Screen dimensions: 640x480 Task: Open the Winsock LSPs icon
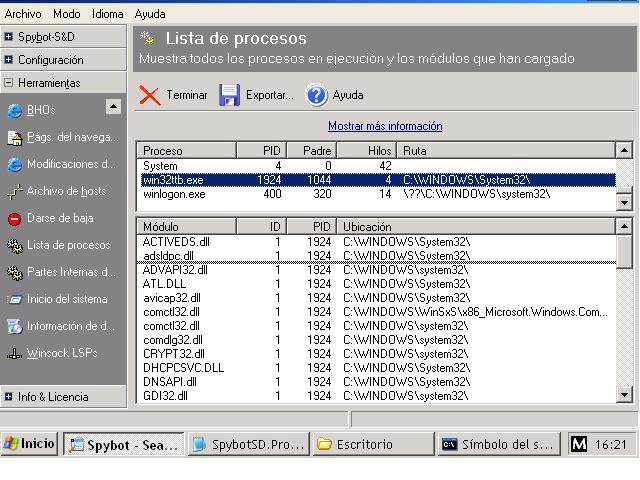coord(15,353)
